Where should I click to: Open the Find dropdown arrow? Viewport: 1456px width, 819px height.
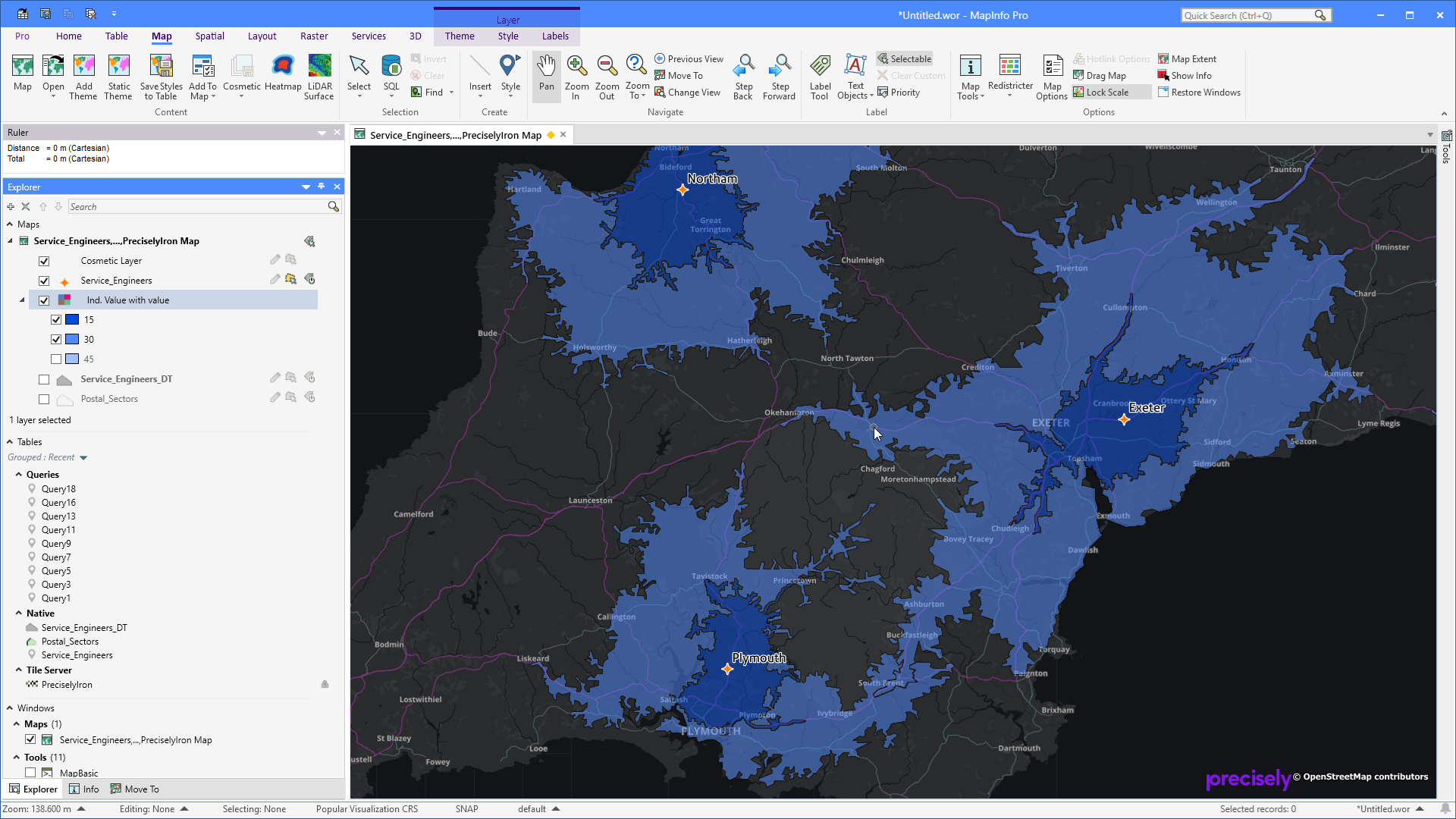tap(451, 93)
